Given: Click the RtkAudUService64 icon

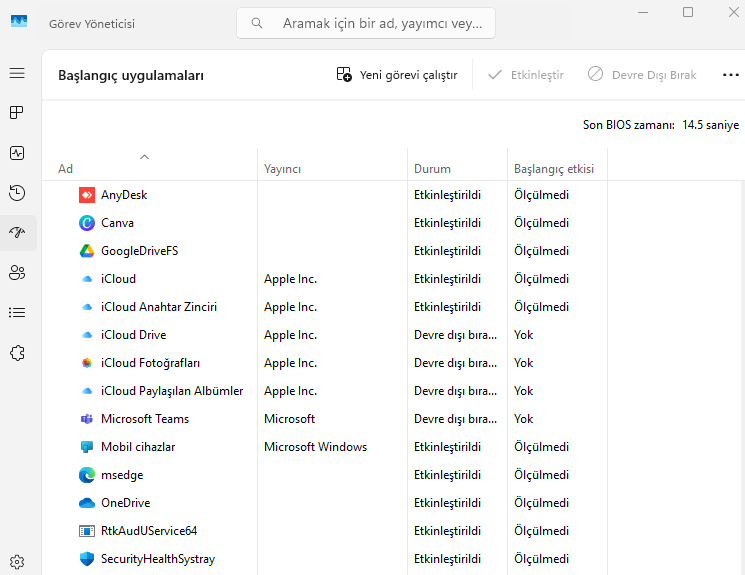Looking at the screenshot, I should point(87,531).
